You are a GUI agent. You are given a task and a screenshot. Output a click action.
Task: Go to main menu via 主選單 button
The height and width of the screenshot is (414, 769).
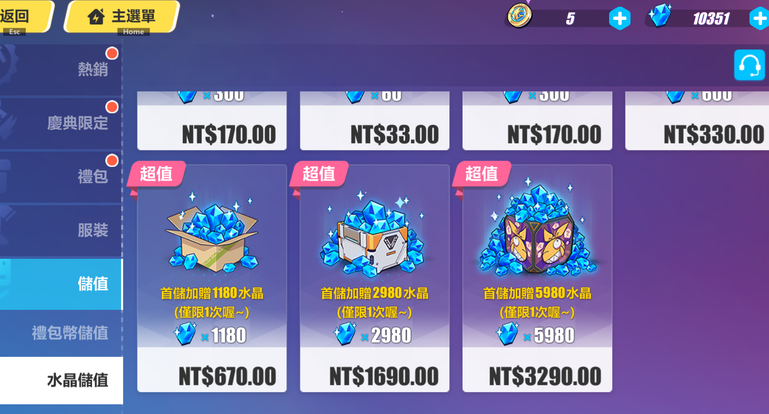click(122, 17)
